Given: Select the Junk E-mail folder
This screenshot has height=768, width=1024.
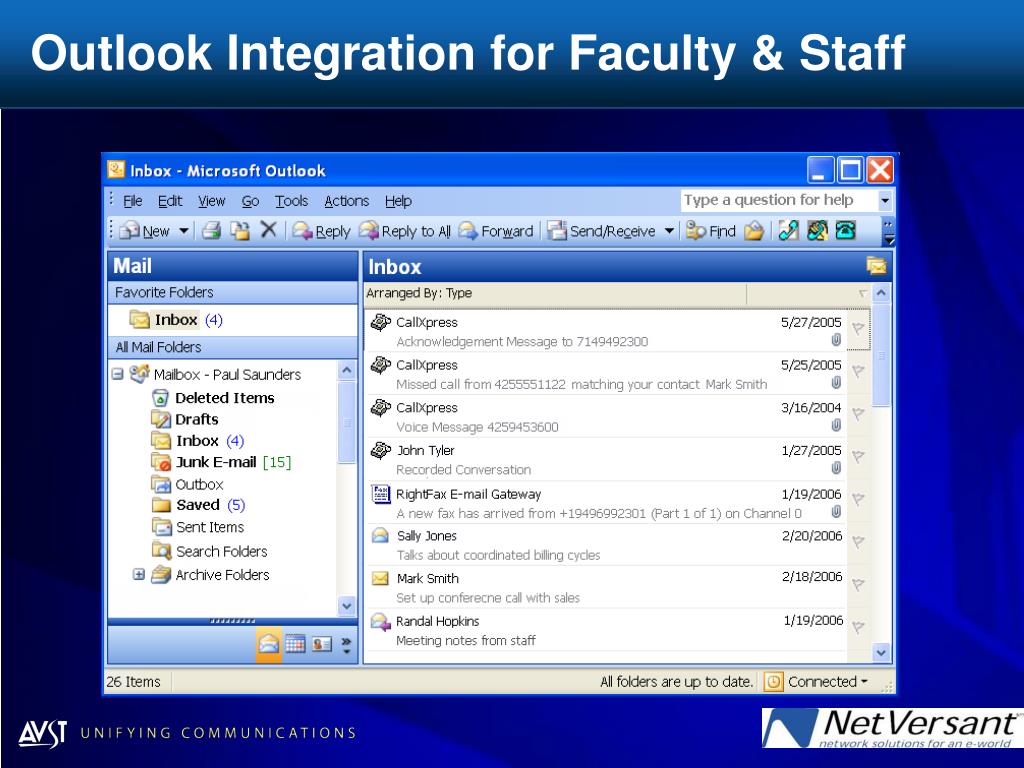Looking at the screenshot, I should pos(221,462).
